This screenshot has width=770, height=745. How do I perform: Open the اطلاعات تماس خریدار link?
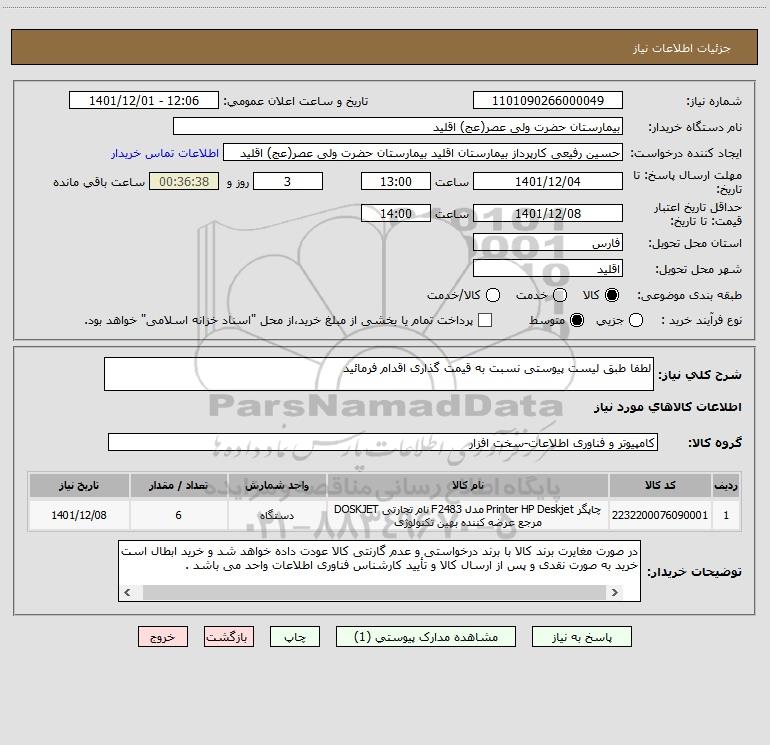(165, 153)
